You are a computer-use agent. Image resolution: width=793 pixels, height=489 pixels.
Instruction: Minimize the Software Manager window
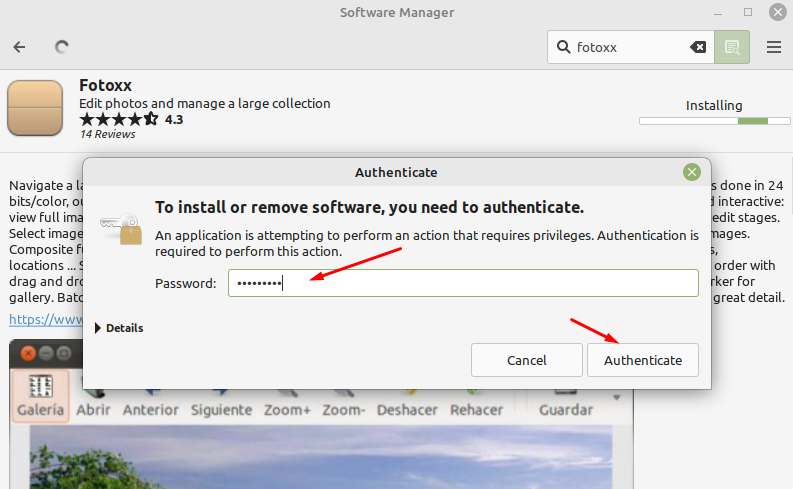point(718,13)
